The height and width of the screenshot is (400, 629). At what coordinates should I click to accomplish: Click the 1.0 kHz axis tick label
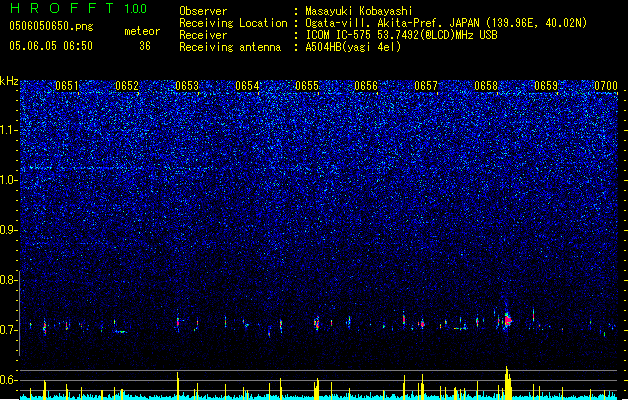(9, 180)
